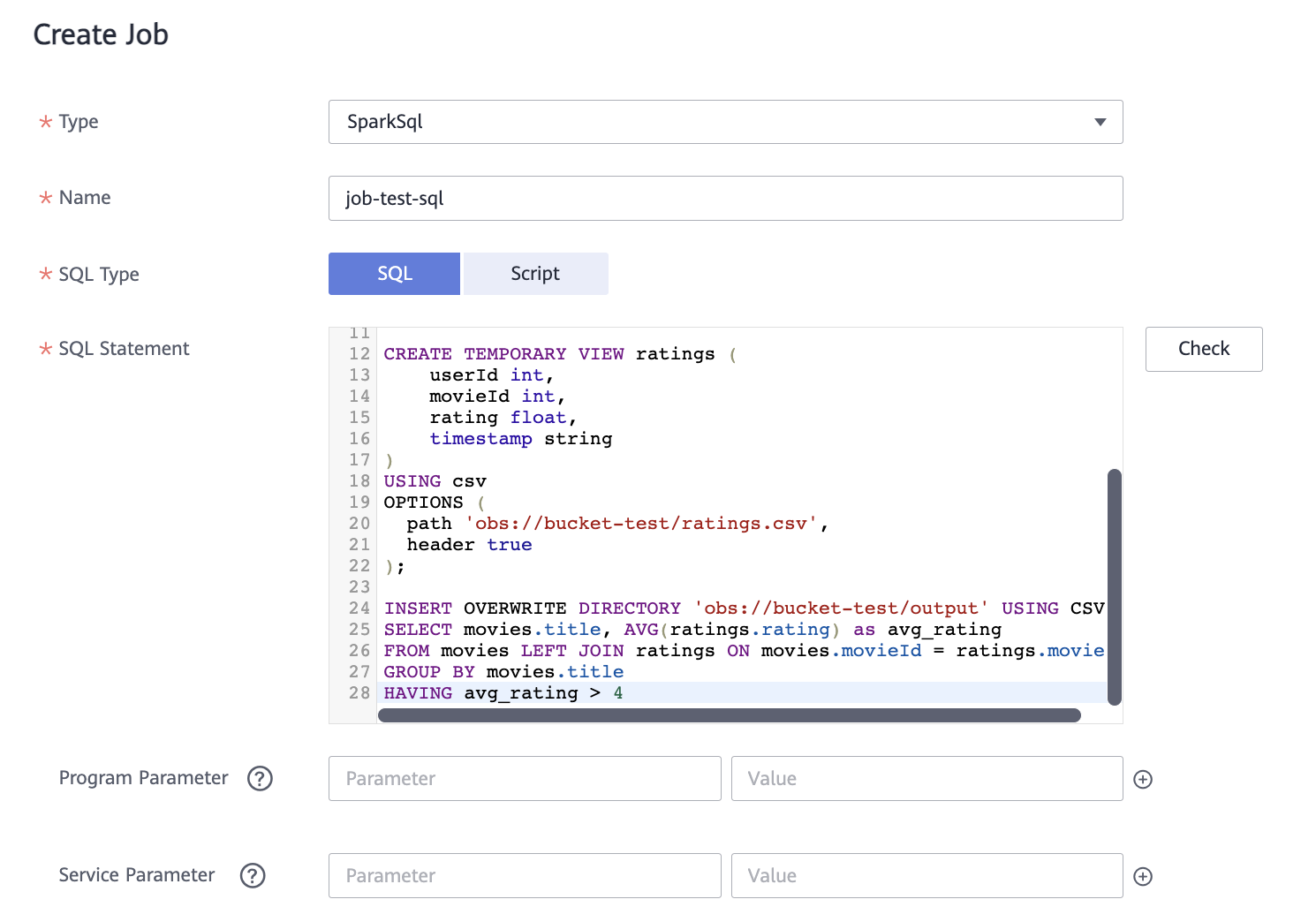The width and height of the screenshot is (1316, 922).
Task: Open the Service Parameter help tooltip icon
Action: pyautogui.click(x=253, y=875)
